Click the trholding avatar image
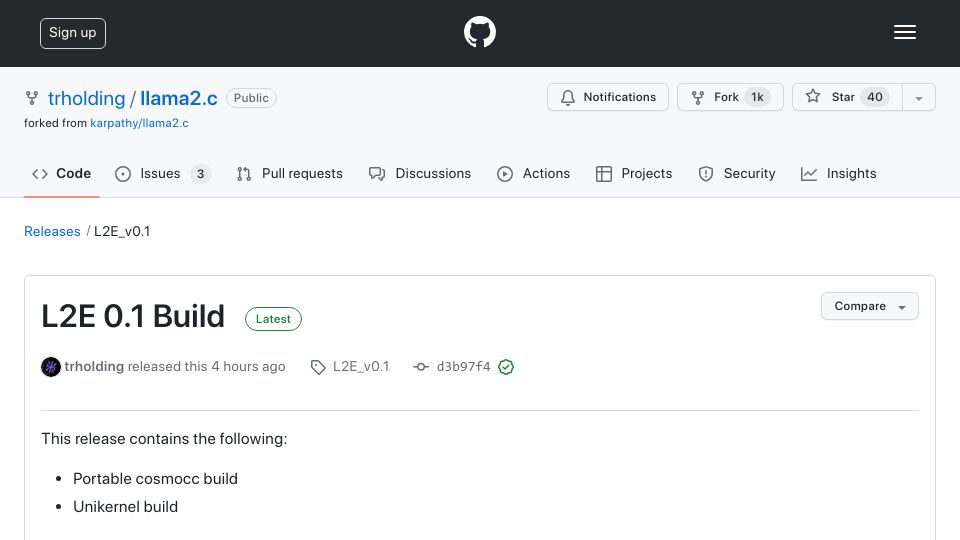Image resolution: width=960 pixels, height=540 pixels. [x=51, y=367]
